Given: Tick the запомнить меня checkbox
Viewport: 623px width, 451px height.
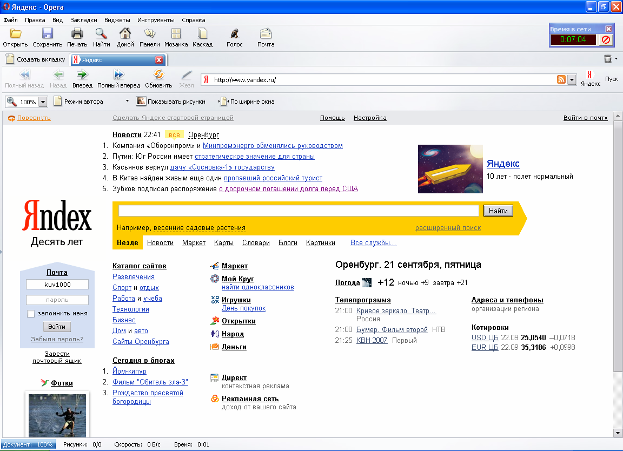Looking at the screenshot, I should point(31,314).
